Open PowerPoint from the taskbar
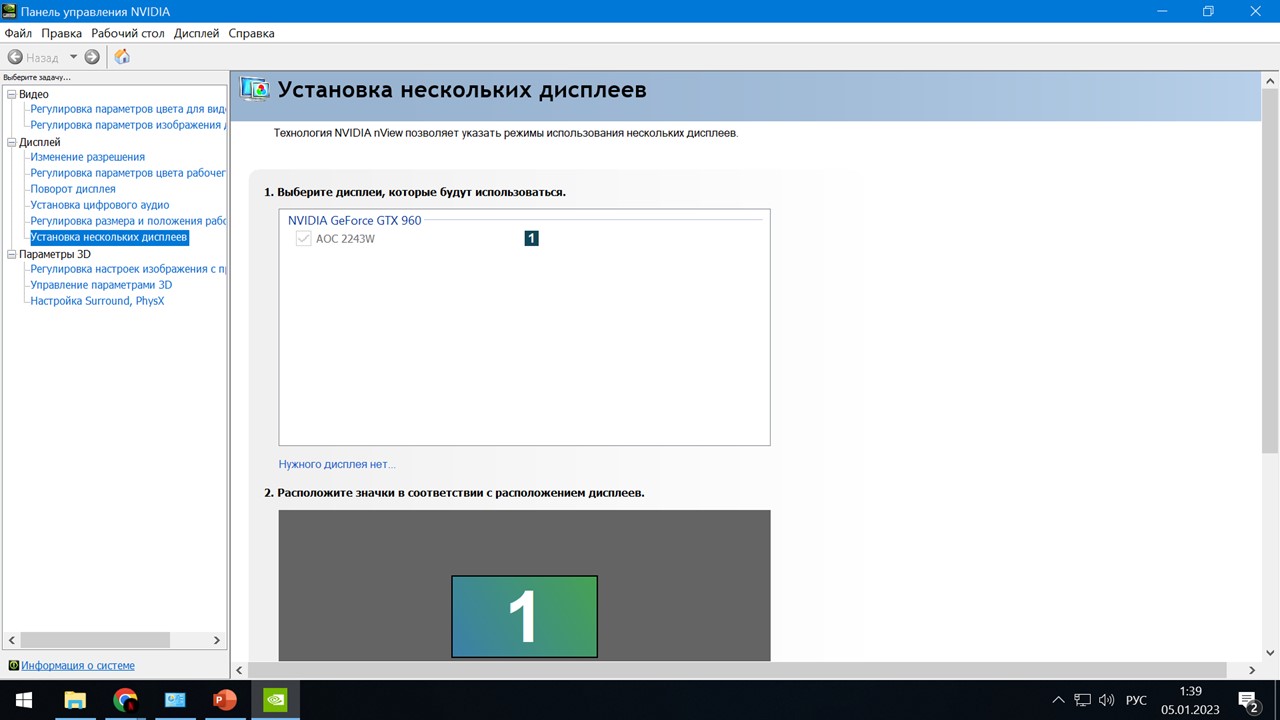The image size is (1280, 720). [225, 700]
